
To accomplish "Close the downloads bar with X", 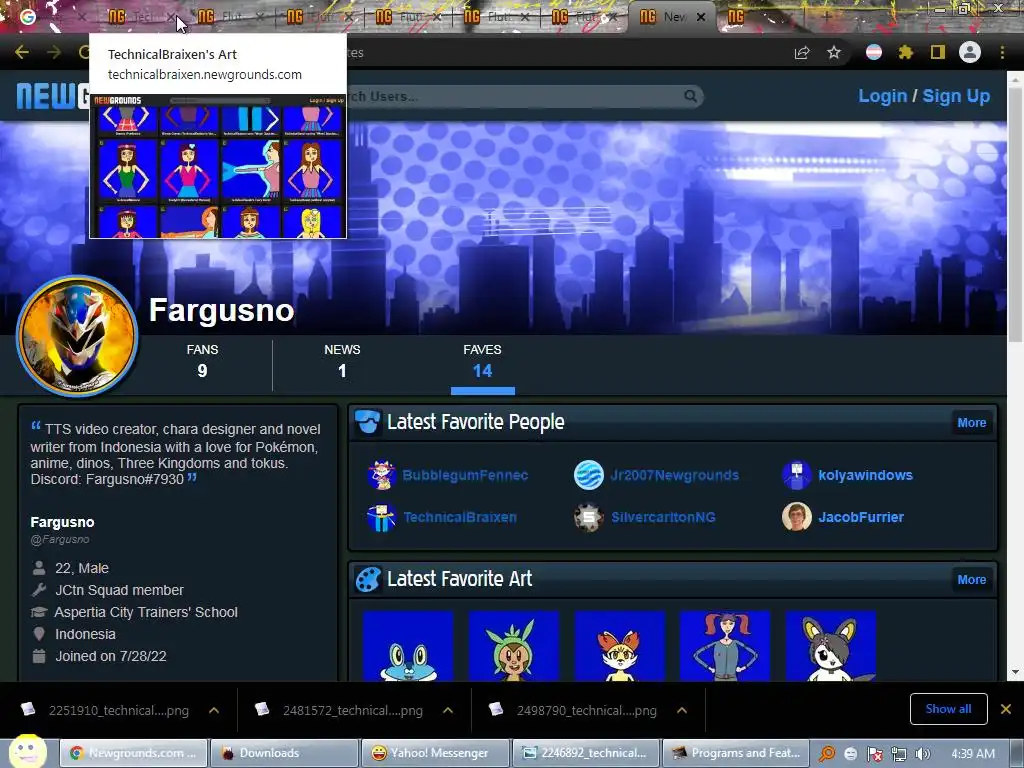I will [1006, 709].
